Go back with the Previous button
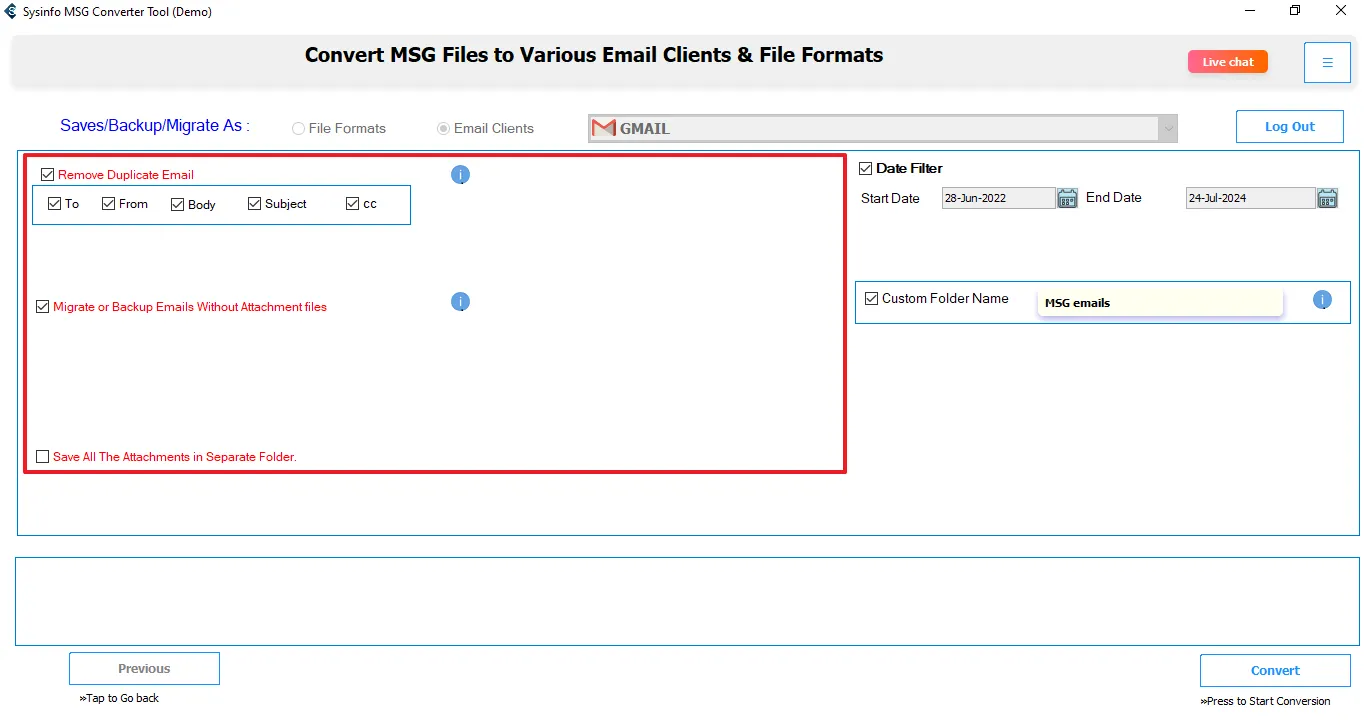This screenshot has height=728, width=1366. [144, 669]
